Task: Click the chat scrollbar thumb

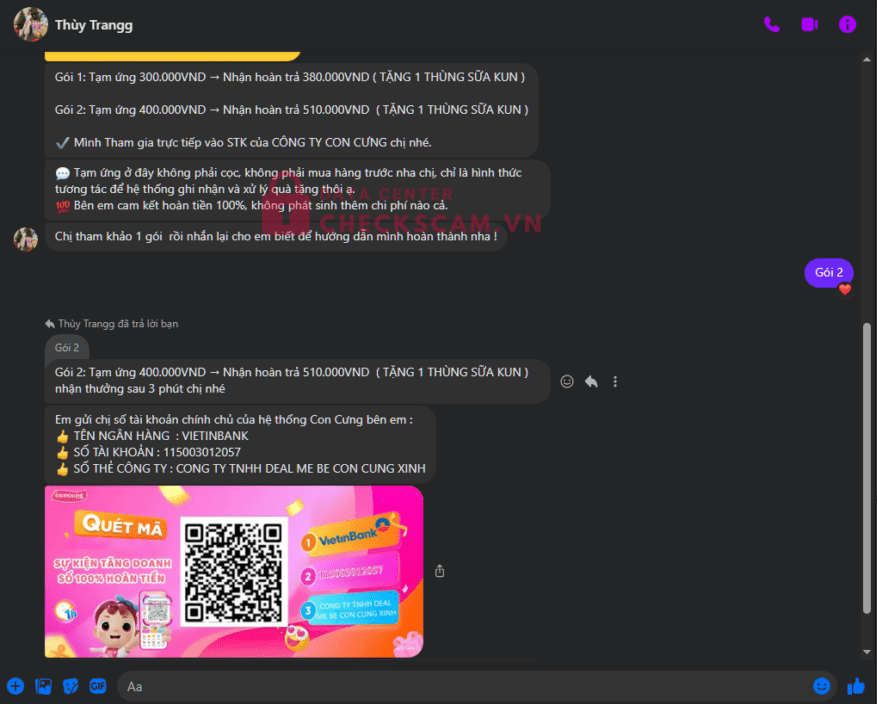Action: [866, 468]
